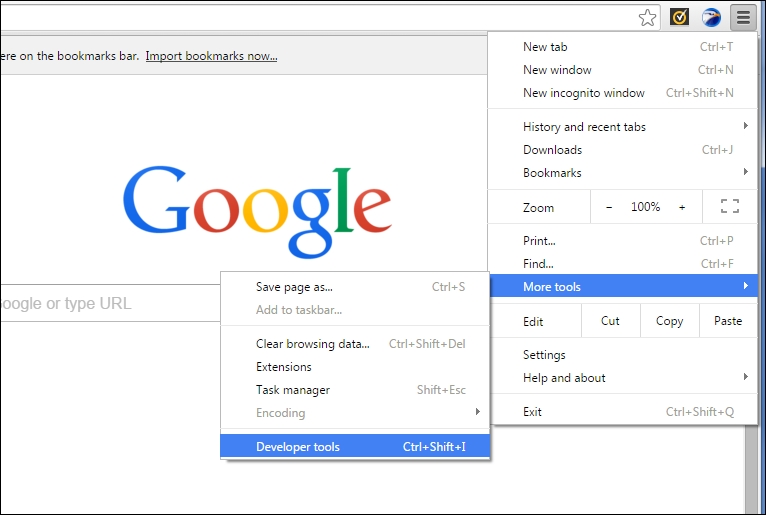The height and width of the screenshot is (515, 766).
Task: Open the Norton checkmark extension icon
Action: coord(679,17)
